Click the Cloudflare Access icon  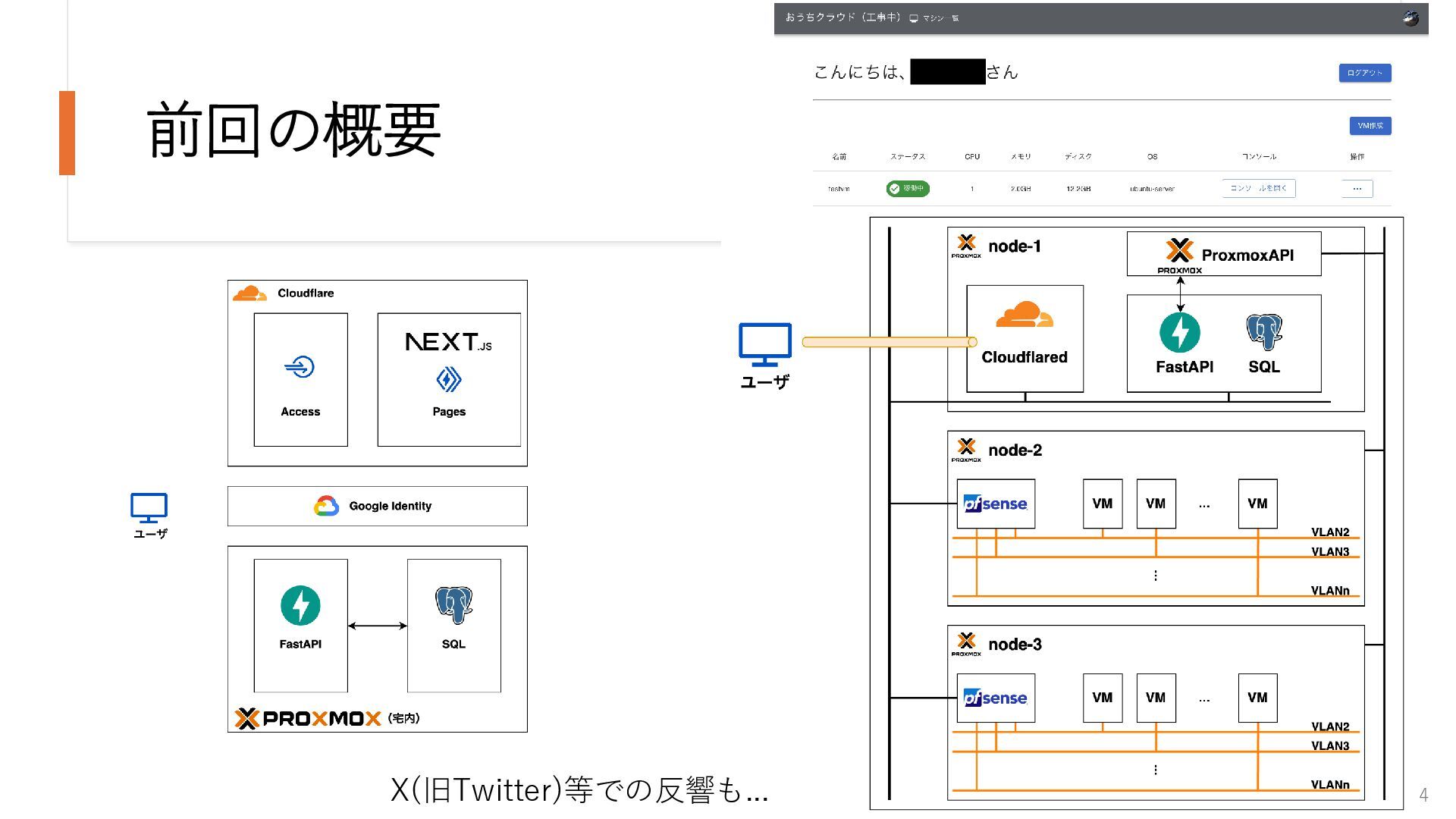point(300,367)
